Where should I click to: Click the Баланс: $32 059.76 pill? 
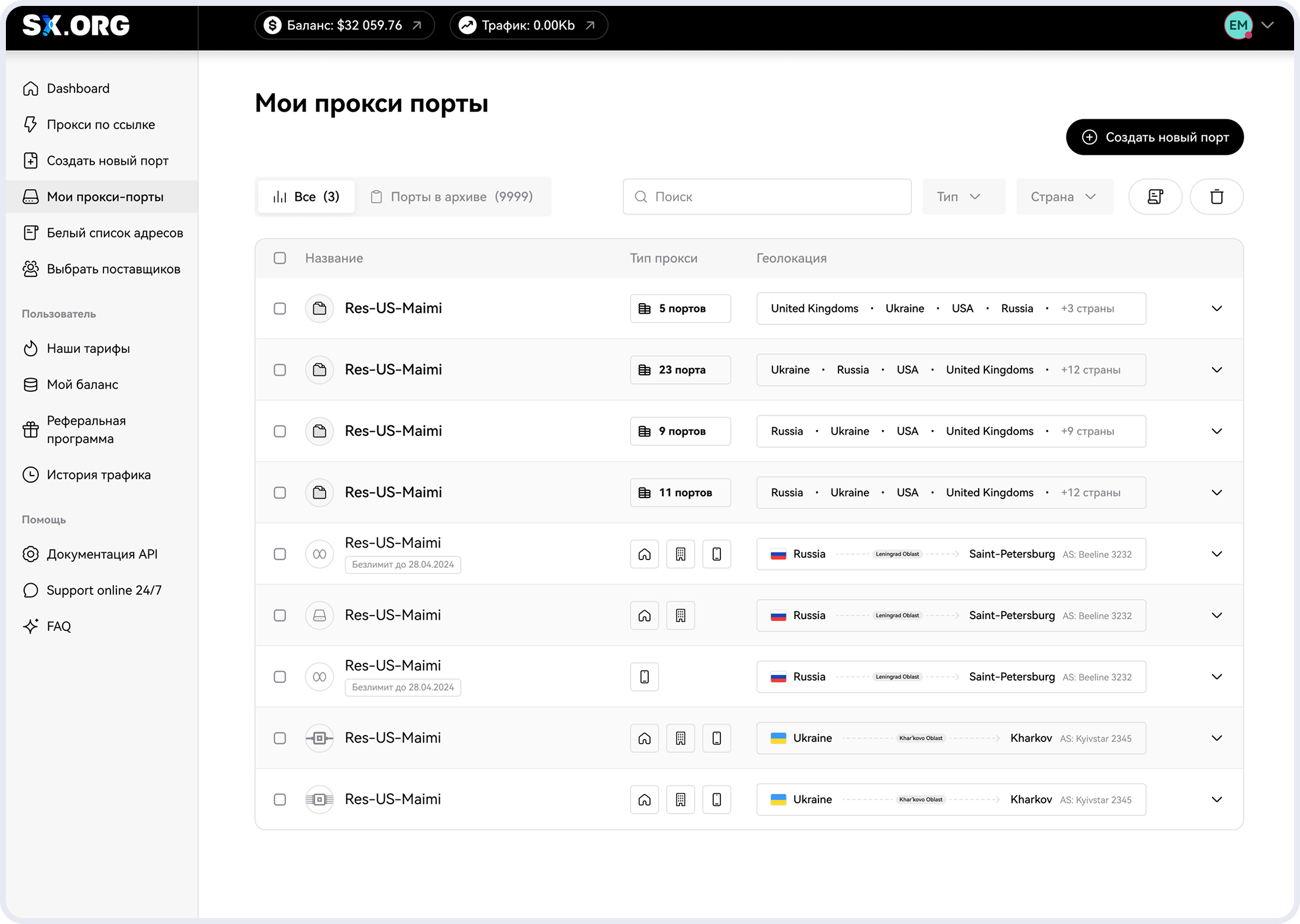[x=344, y=25]
